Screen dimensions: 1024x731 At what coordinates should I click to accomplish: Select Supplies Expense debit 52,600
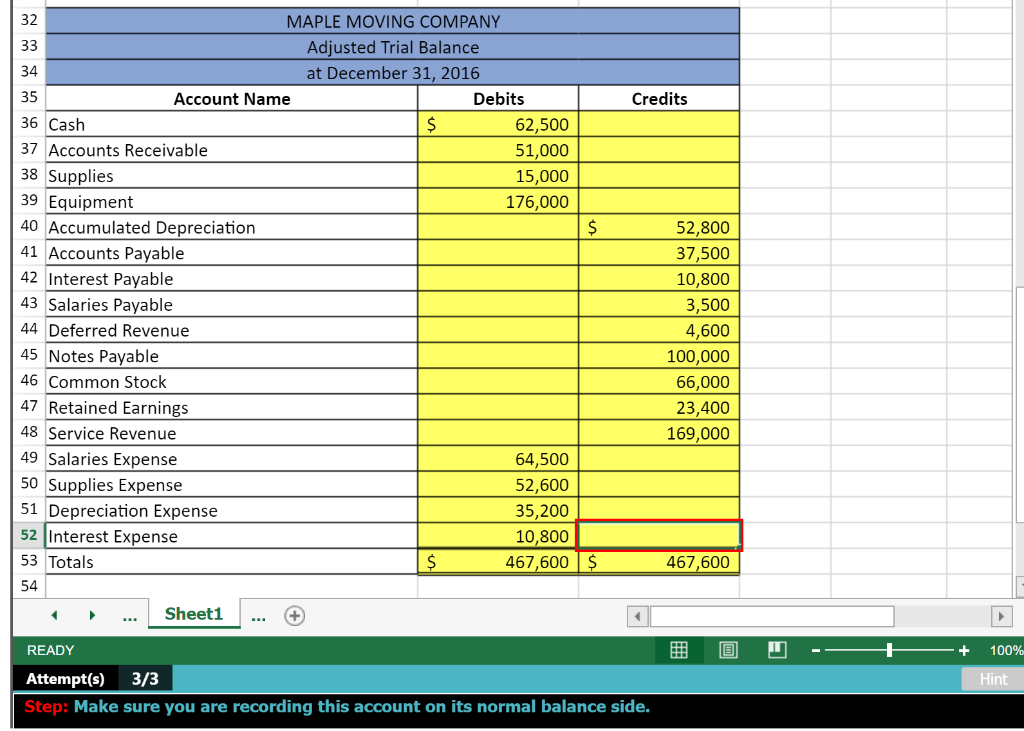point(498,485)
